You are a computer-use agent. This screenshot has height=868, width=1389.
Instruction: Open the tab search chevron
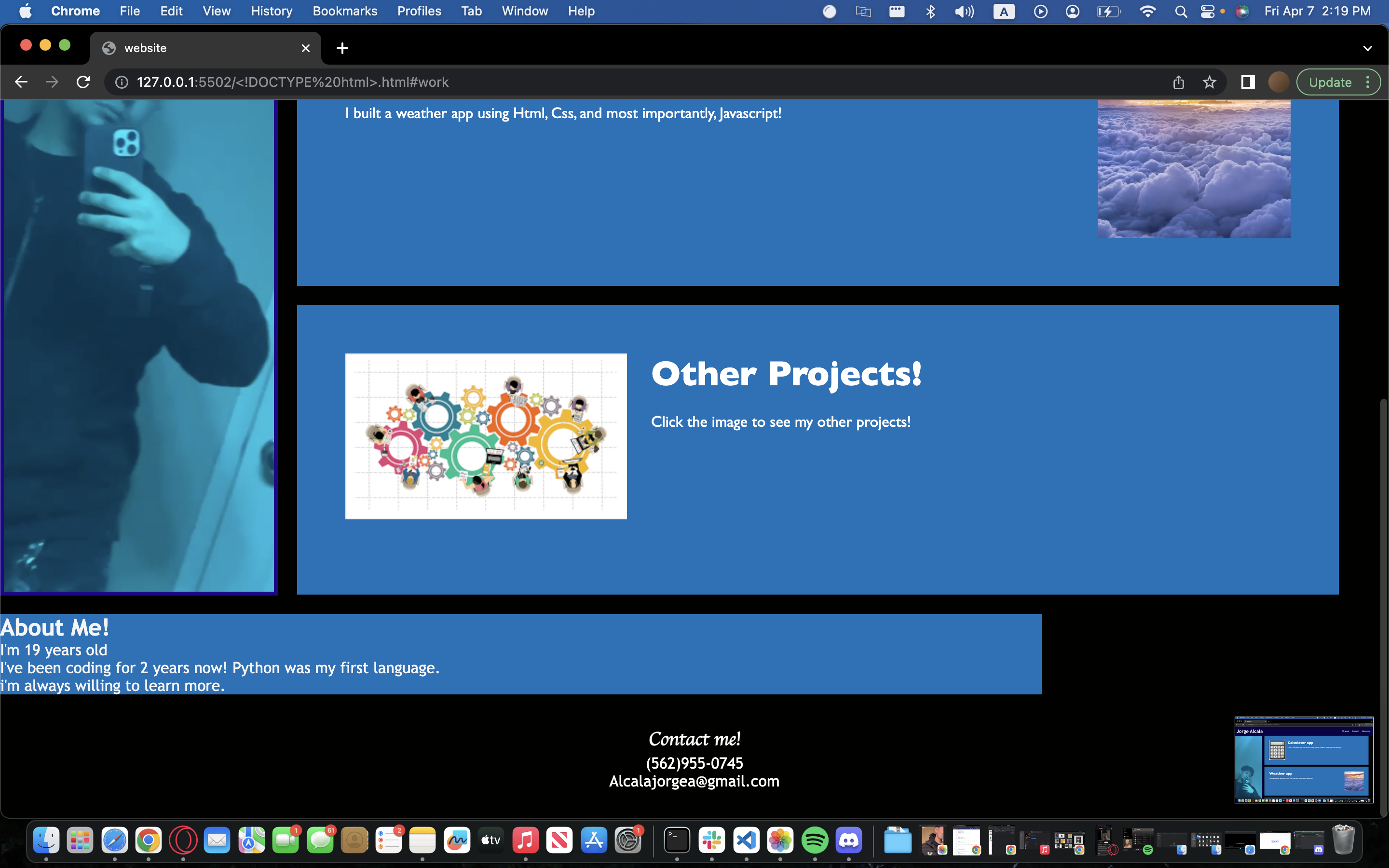click(x=1368, y=48)
